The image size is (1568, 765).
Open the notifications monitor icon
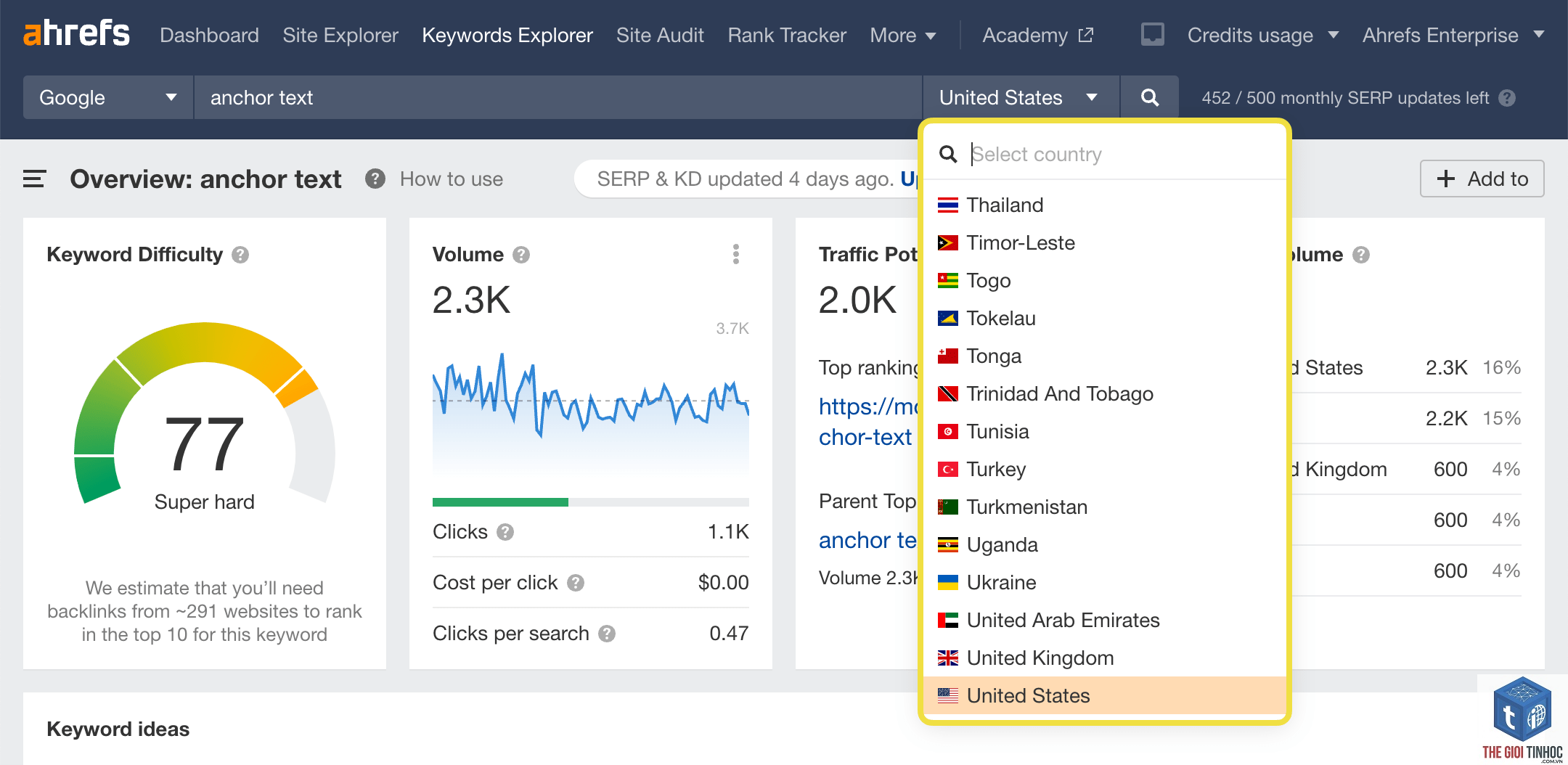1152,34
